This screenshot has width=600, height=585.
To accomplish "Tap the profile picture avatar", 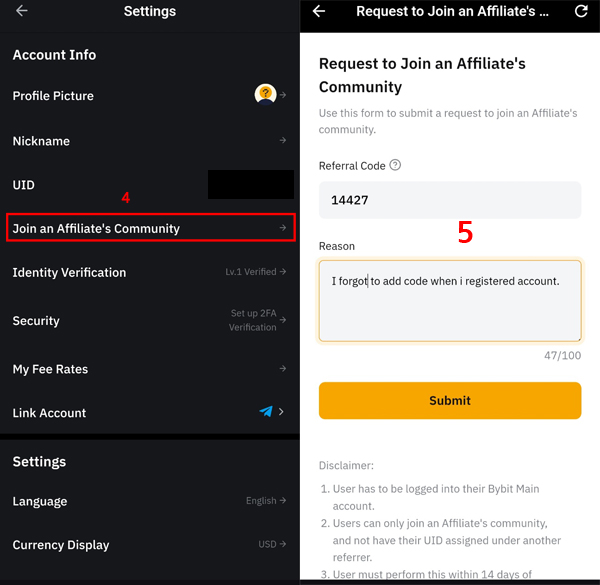I will [x=265, y=94].
